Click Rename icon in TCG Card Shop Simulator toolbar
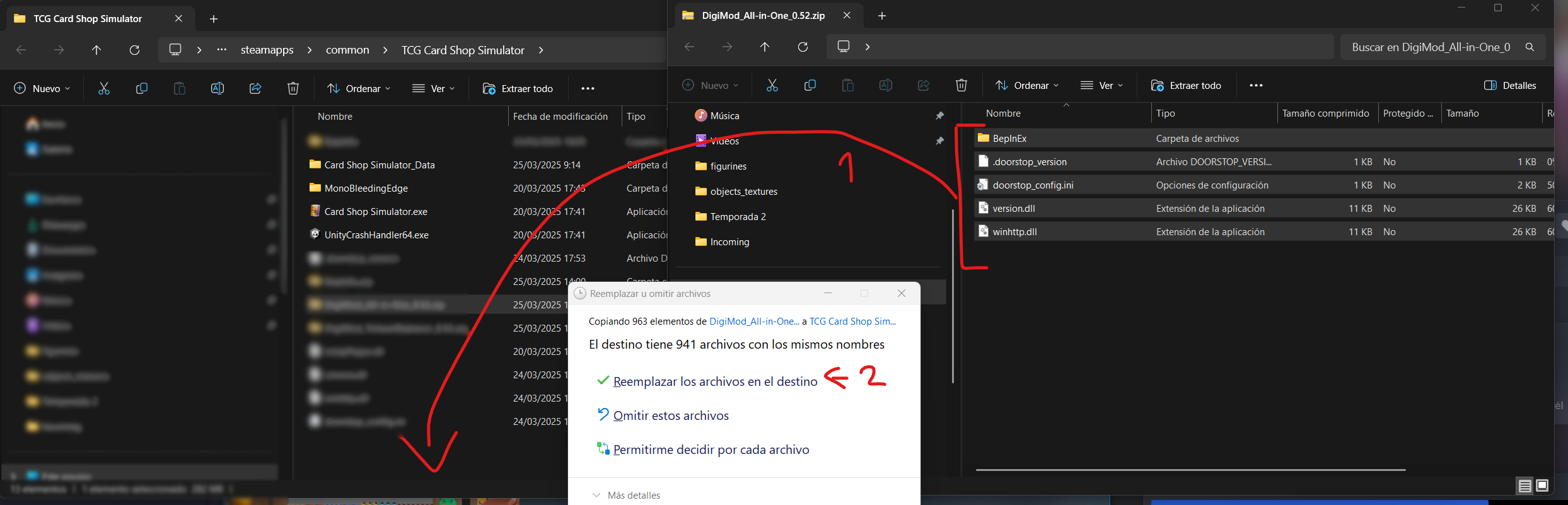The image size is (1568, 505). tap(218, 88)
